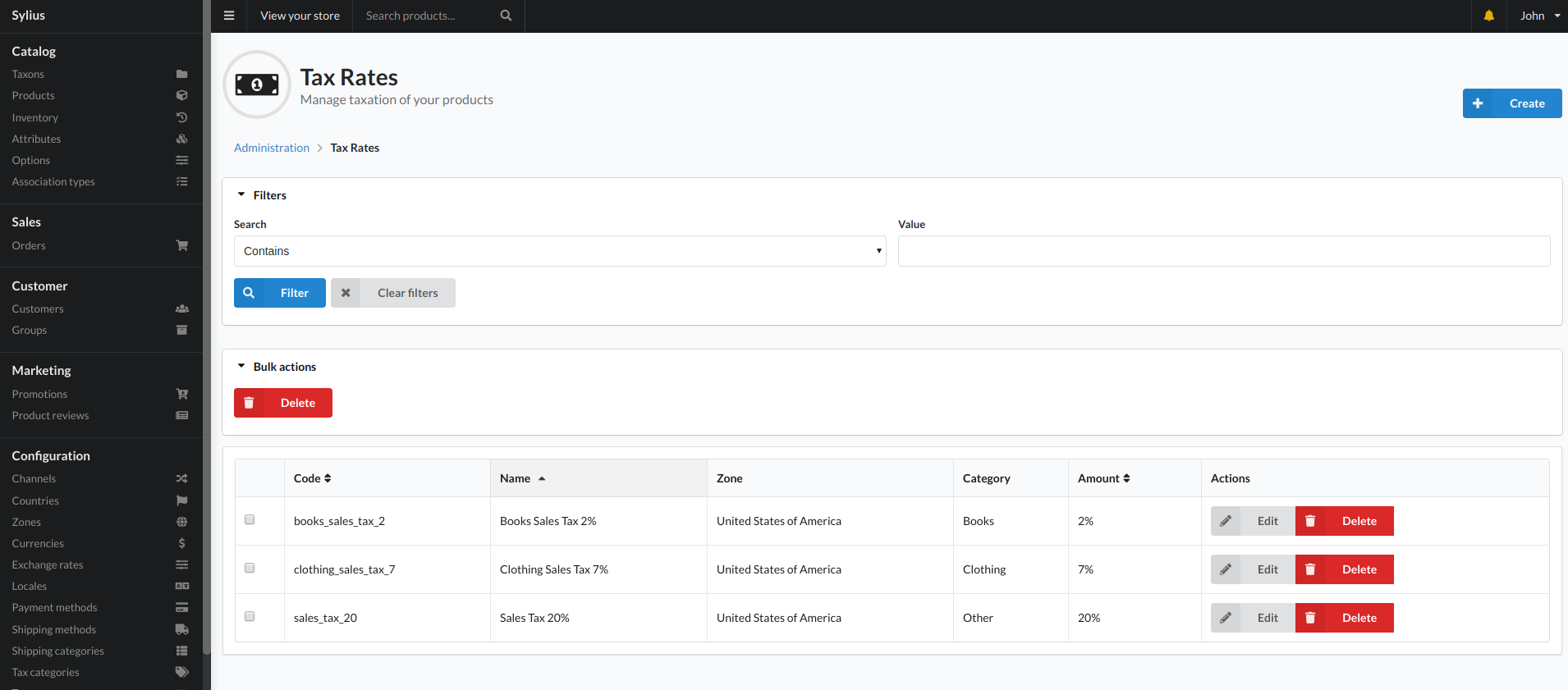Collapse the Filters section

point(262,195)
